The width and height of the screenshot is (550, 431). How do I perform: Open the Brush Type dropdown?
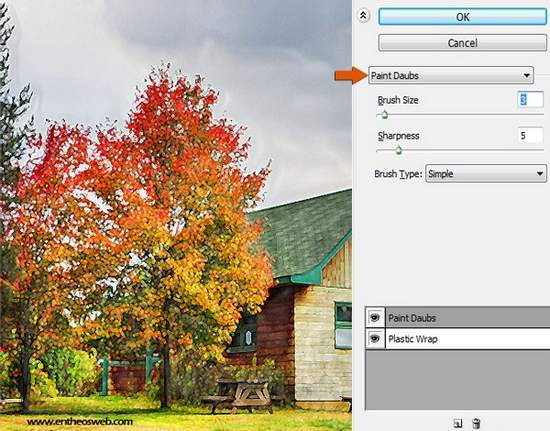click(x=486, y=174)
